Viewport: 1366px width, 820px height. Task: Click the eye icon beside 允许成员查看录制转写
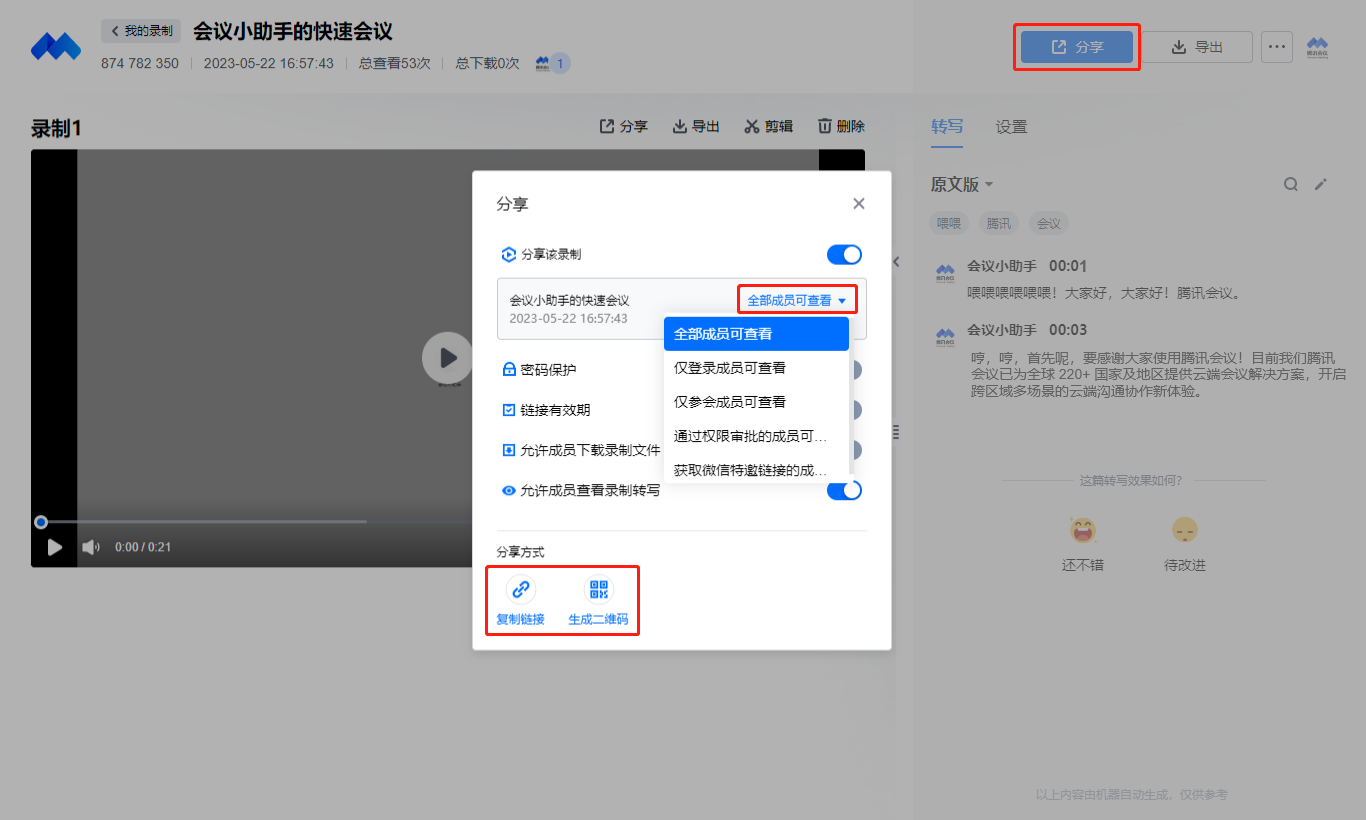tap(509, 490)
